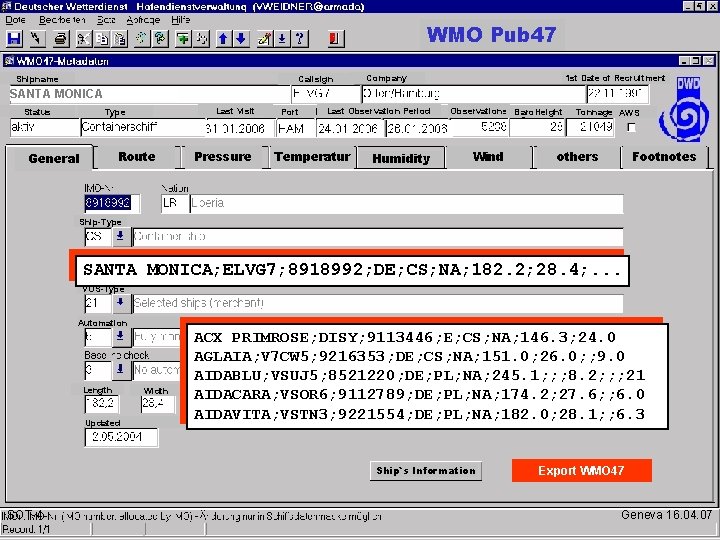Switch to the Footnotes tab

[x=664, y=157]
